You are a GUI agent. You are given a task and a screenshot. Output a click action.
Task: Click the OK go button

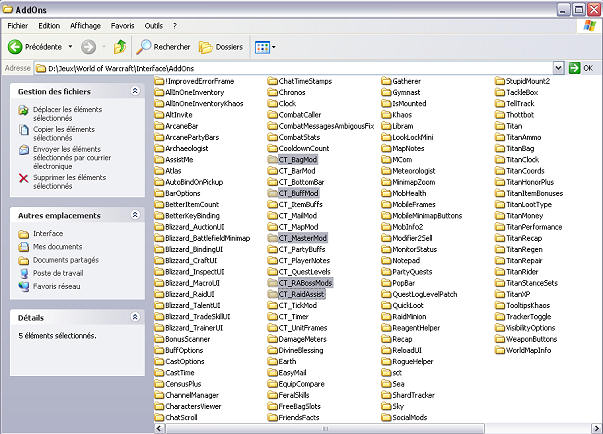tap(581, 68)
